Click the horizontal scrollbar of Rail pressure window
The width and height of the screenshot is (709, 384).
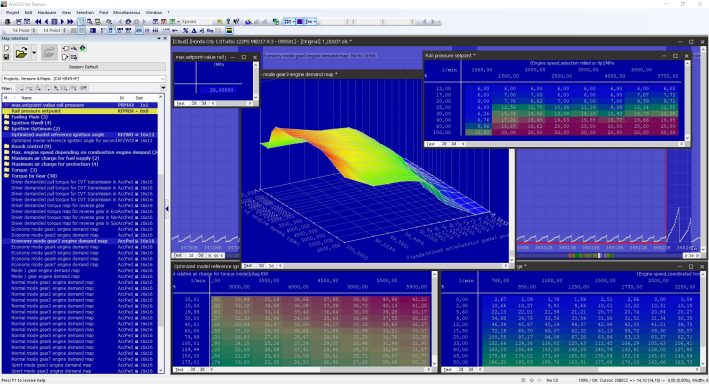[572, 144]
